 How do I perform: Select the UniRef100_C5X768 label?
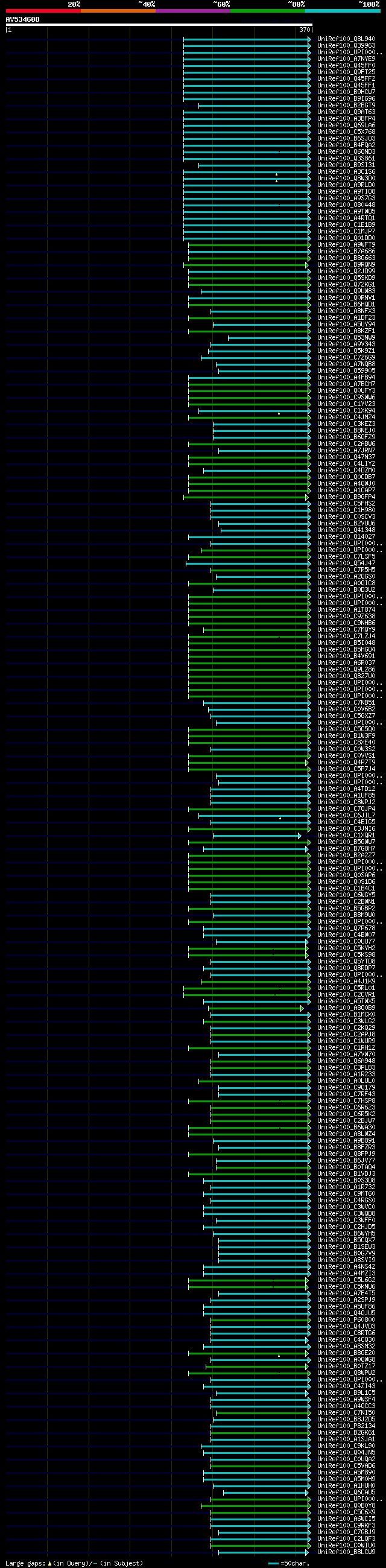tap(346, 132)
